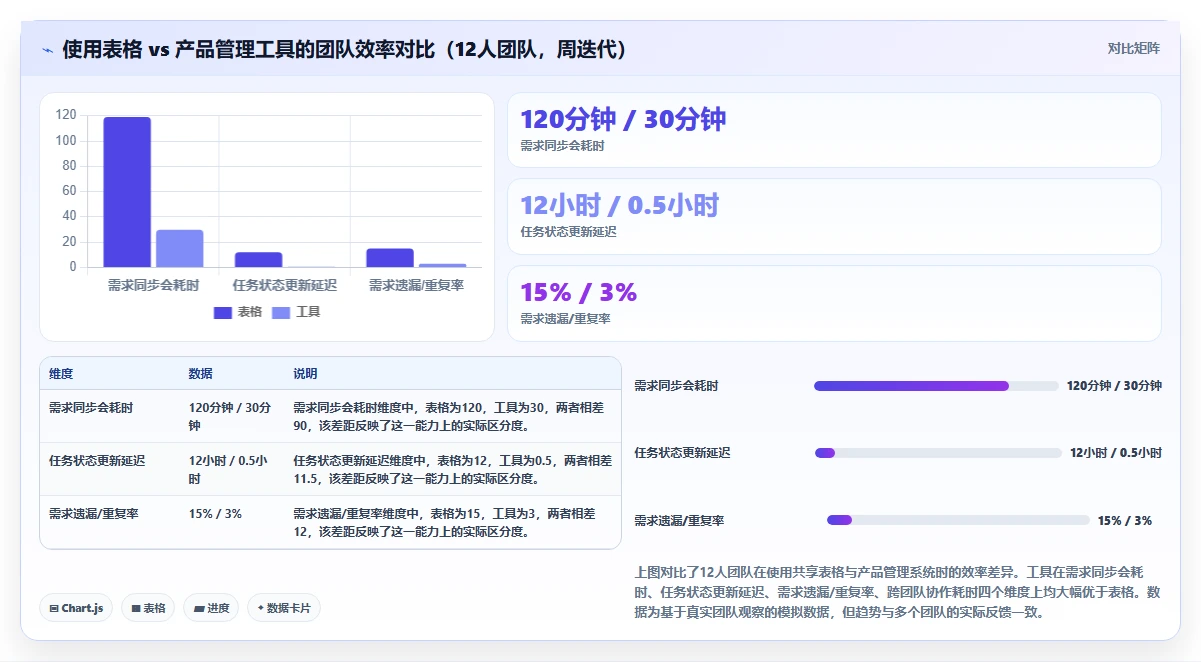Click the table cell 15% / 3%
Screen dimensions: 1201x662
(x=215, y=514)
